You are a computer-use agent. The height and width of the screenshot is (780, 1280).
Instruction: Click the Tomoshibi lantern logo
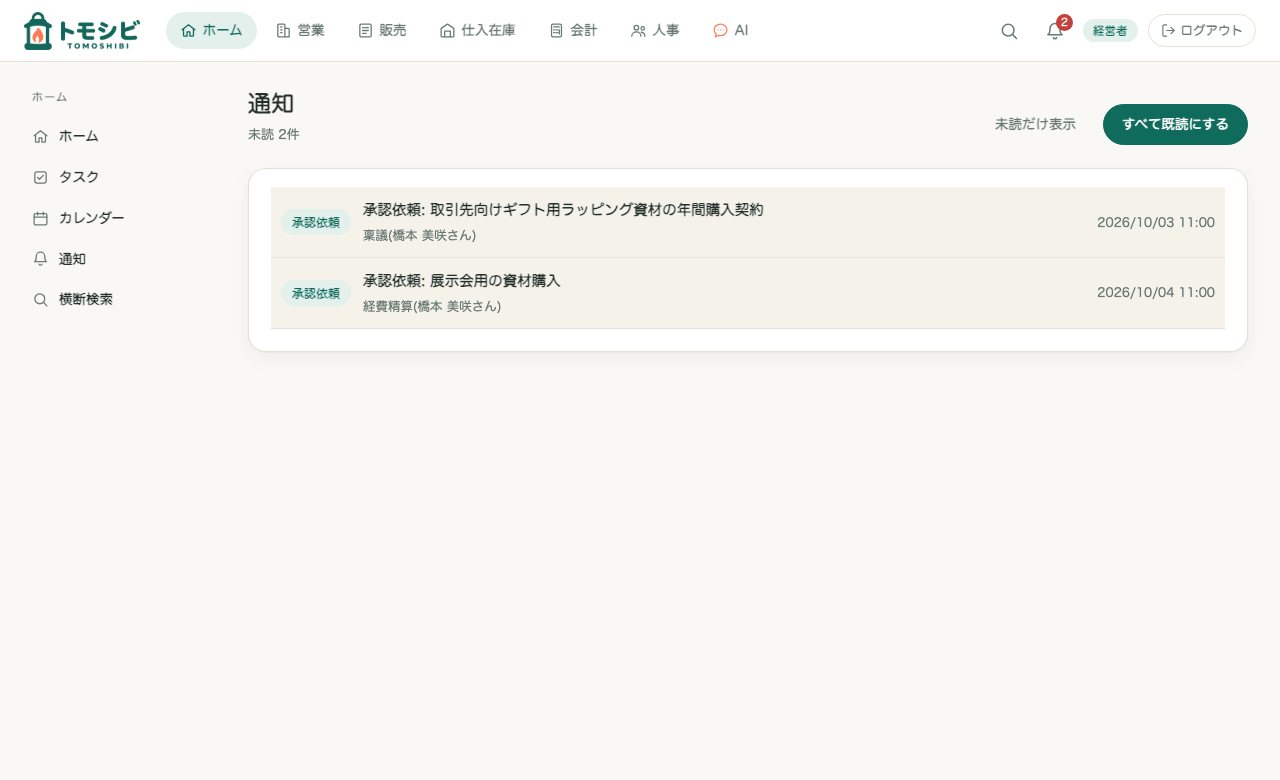click(81, 31)
